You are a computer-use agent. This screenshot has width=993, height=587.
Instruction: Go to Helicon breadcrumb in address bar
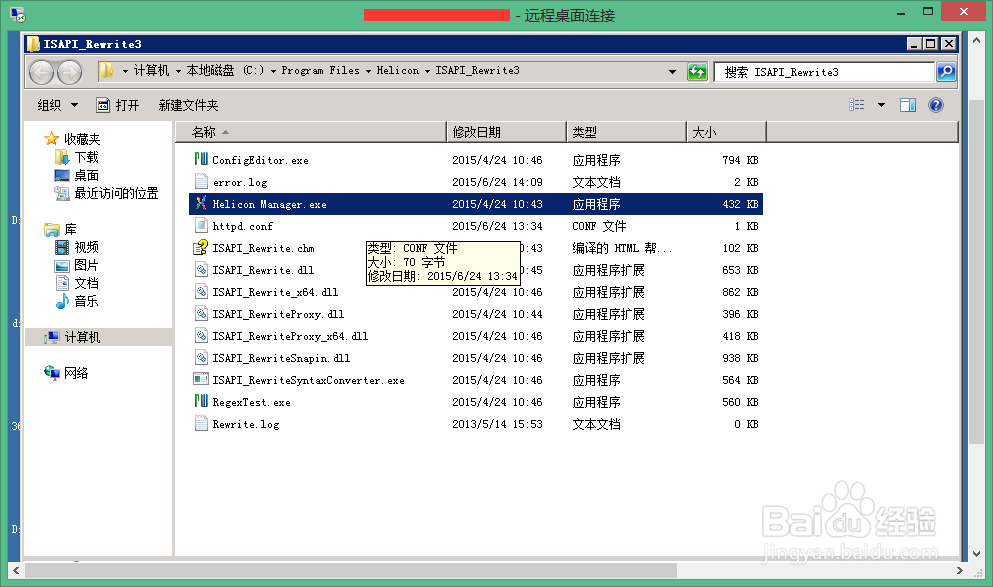click(x=398, y=70)
